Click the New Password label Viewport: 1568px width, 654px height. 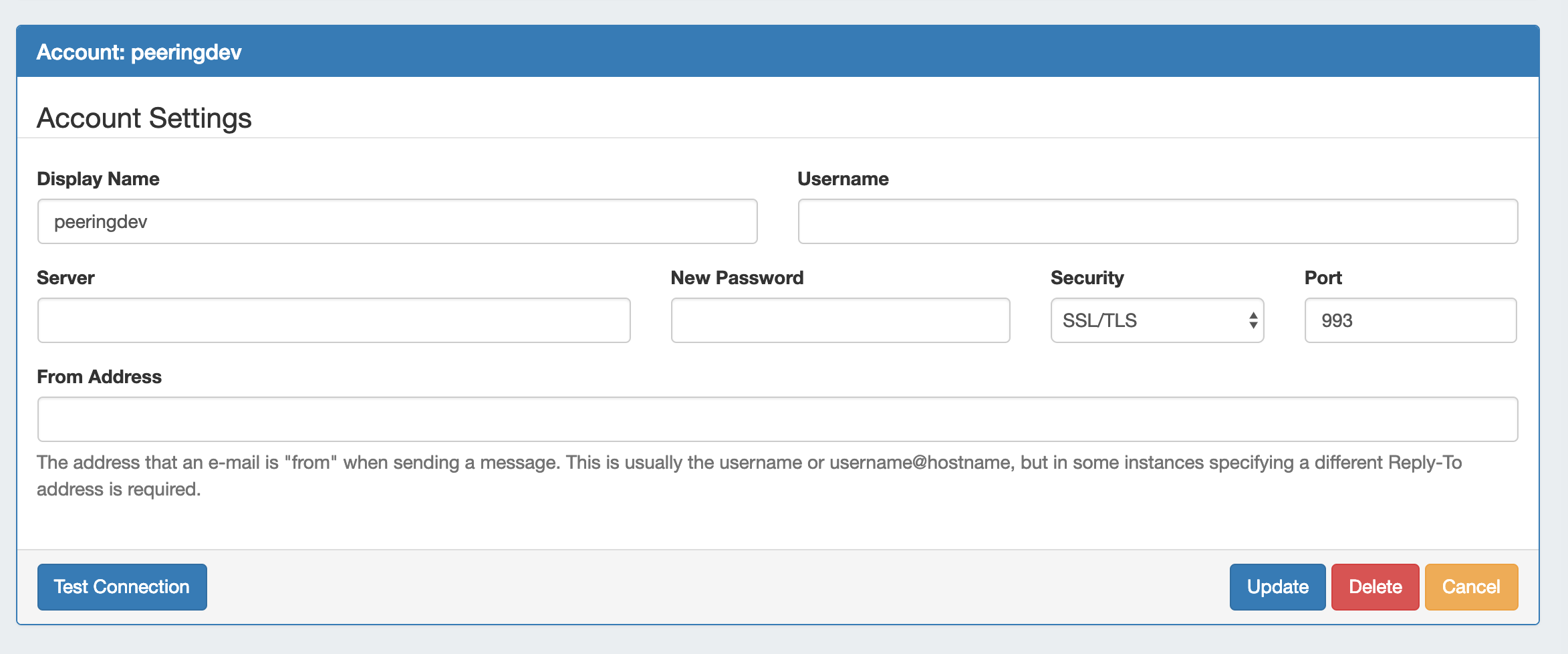737,278
